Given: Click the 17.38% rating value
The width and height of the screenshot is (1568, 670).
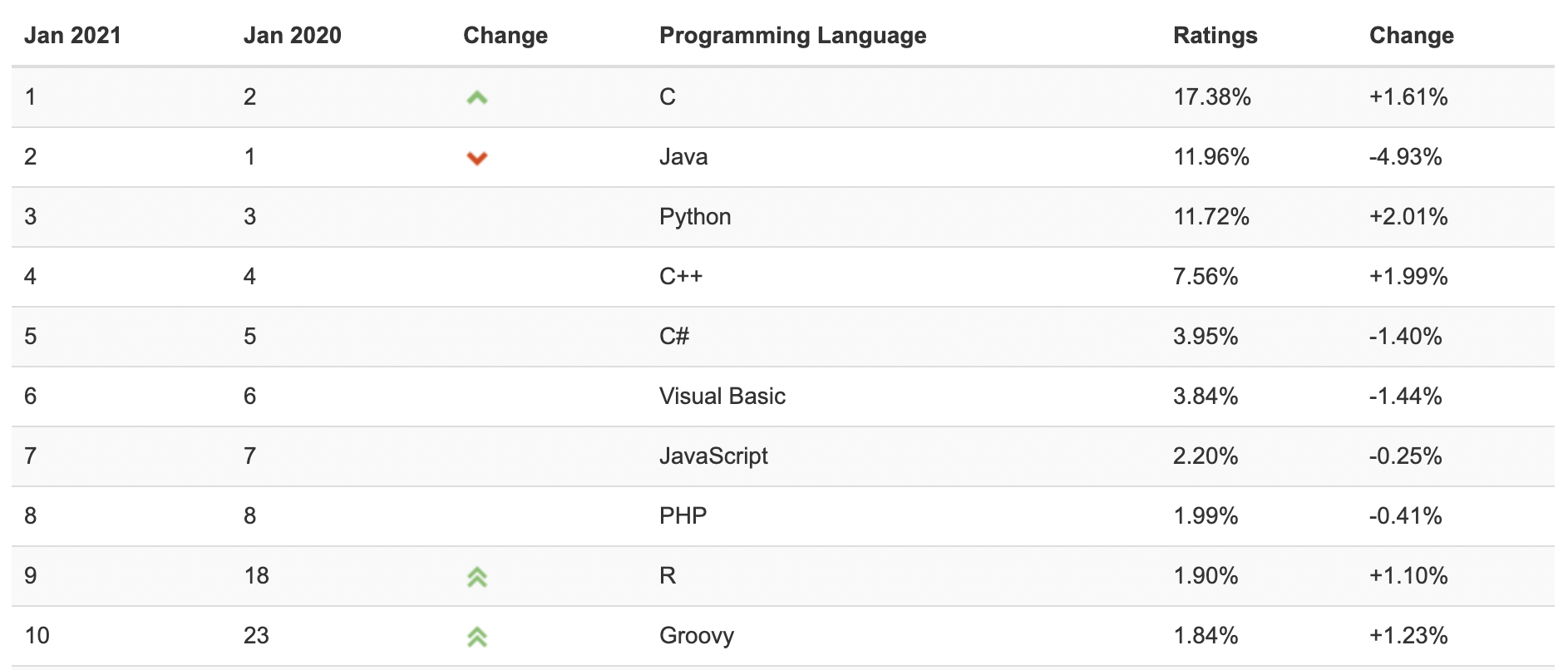Looking at the screenshot, I should tap(1211, 96).
